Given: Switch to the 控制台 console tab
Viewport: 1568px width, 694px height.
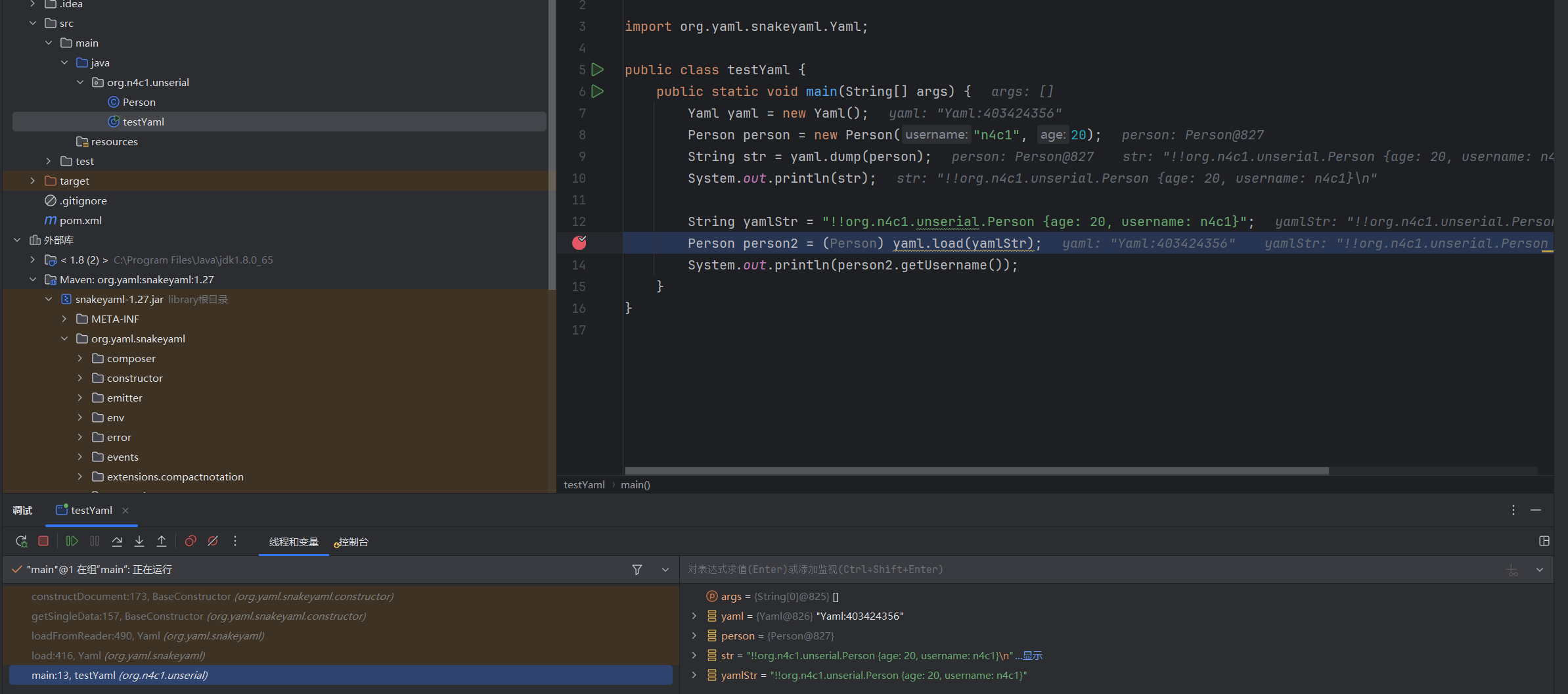Looking at the screenshot, I should (352, 542).
